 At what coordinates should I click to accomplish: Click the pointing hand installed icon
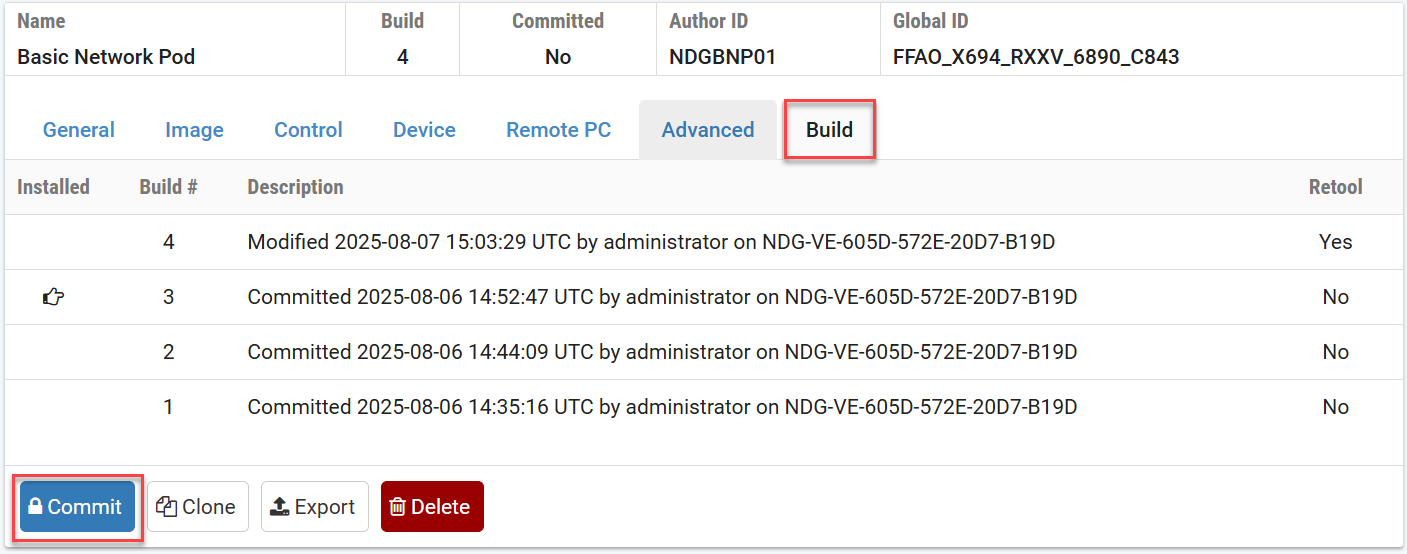pos(53,297)
